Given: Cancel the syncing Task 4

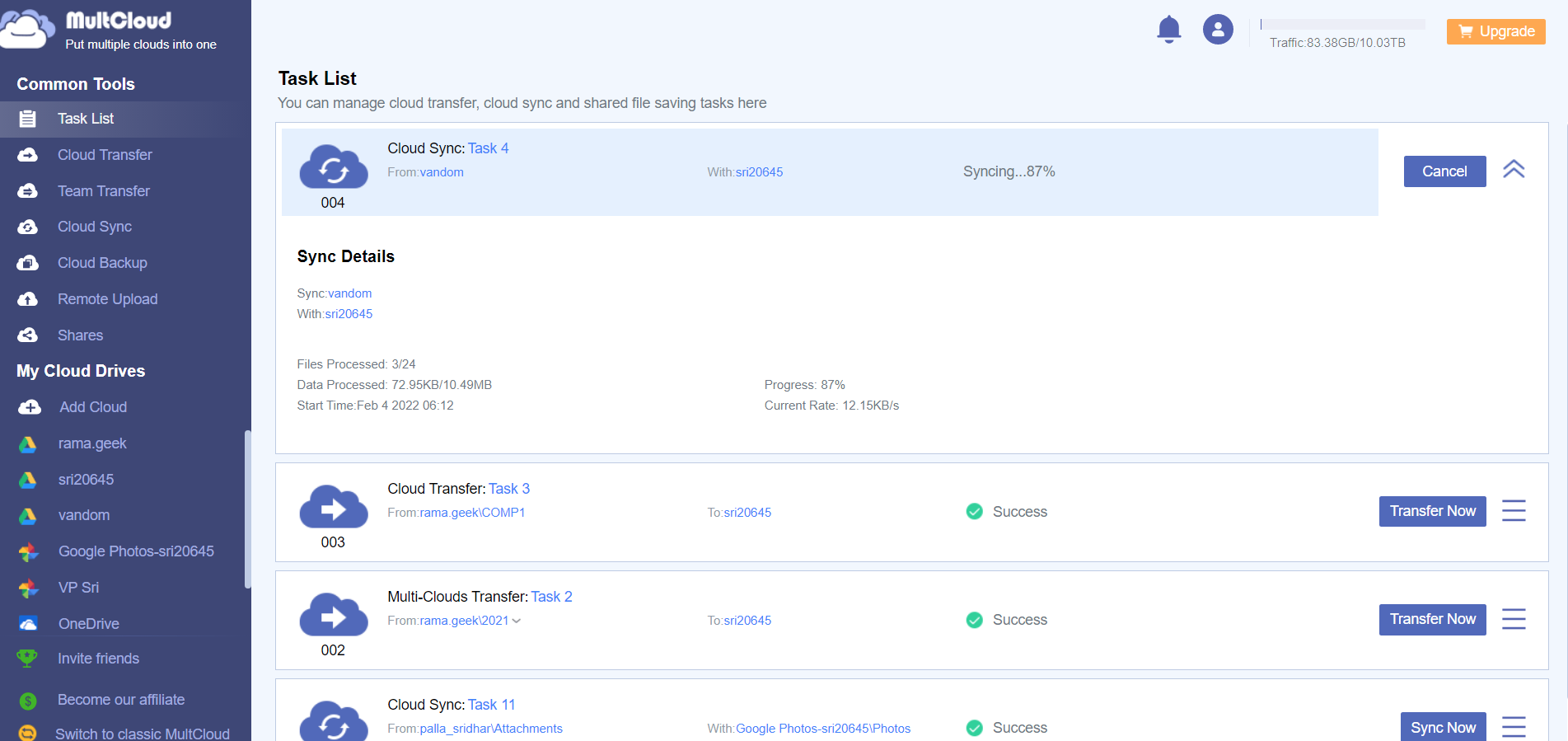Looking at the screenshot, I should [x=1444, y=171].
